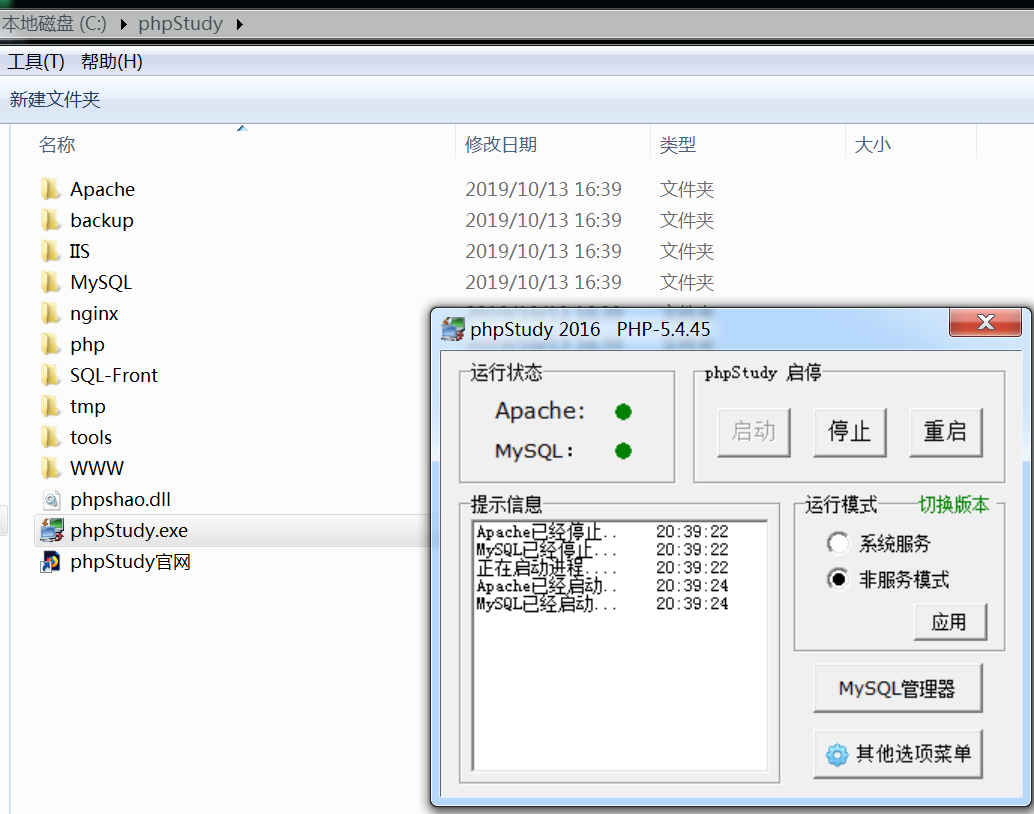Sort by the 名称 column header
This screenshot has width=1034, height=814.
coord(57,144)
